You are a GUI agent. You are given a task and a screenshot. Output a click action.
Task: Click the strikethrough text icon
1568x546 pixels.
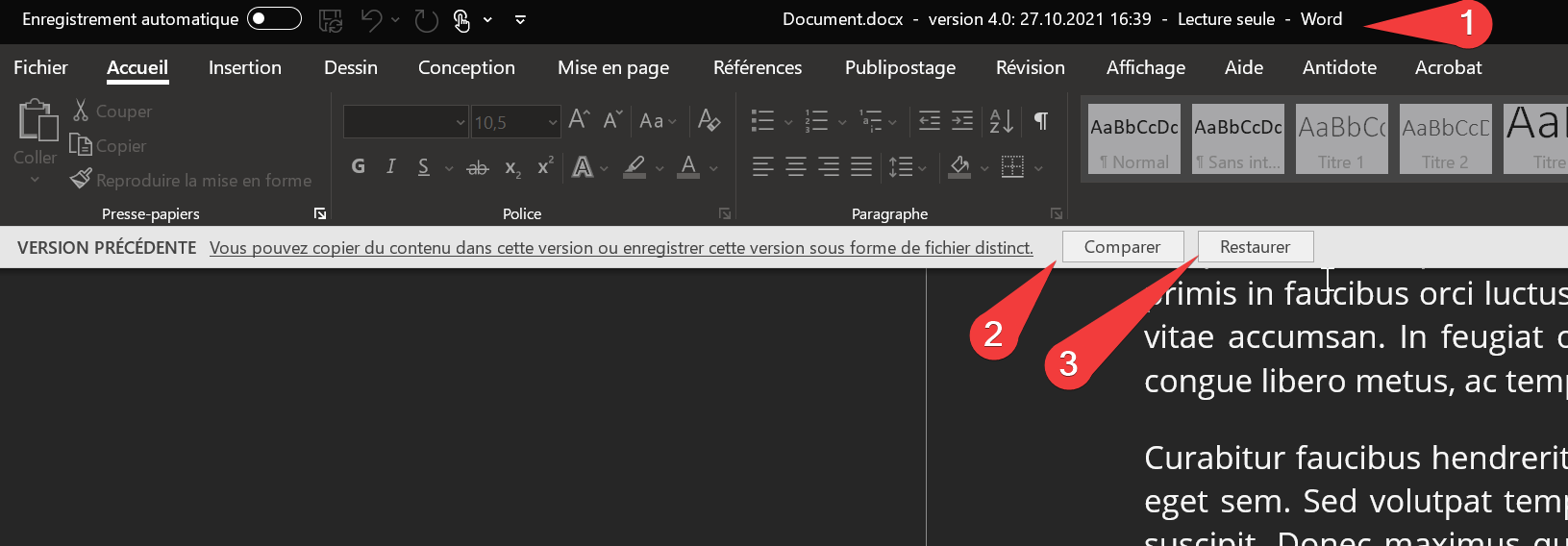click(477, 167)
